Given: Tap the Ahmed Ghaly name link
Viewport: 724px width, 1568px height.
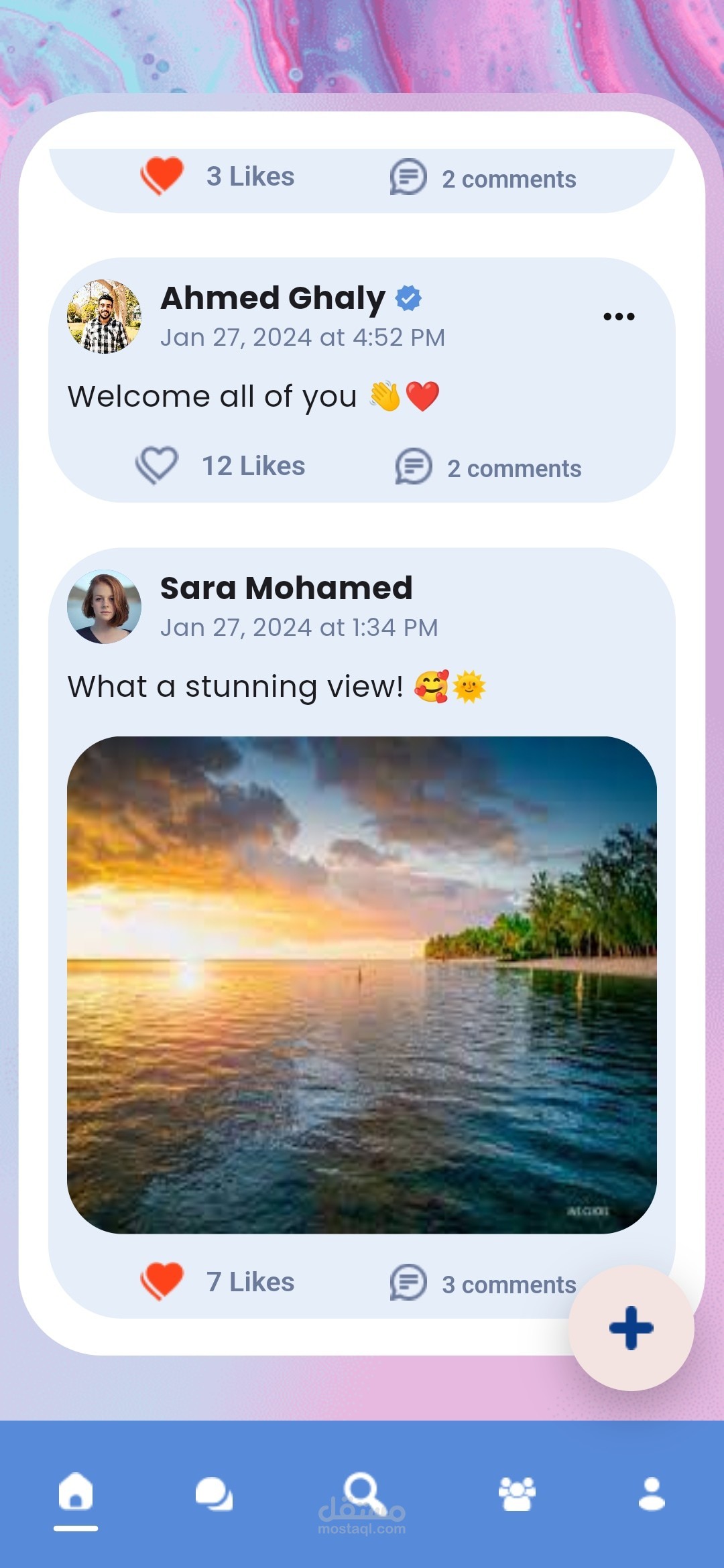Looking at the screenshot, I should coord(273,298).
